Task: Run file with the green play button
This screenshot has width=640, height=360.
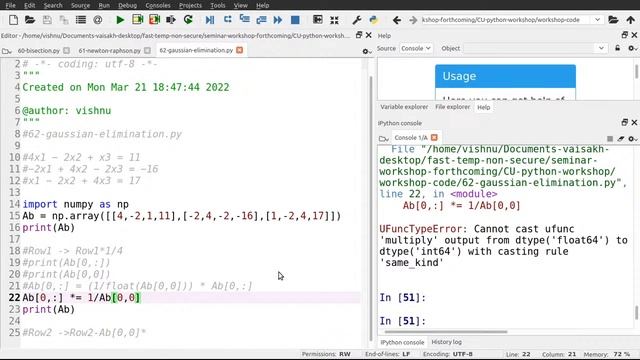Action: coord(120,20)
